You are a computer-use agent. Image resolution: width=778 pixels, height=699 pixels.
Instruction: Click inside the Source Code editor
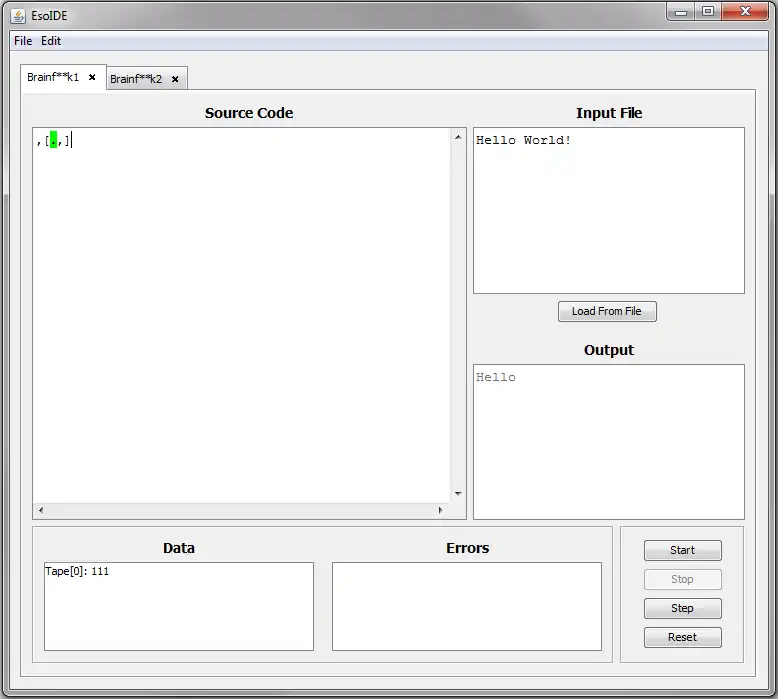[242, 316]
